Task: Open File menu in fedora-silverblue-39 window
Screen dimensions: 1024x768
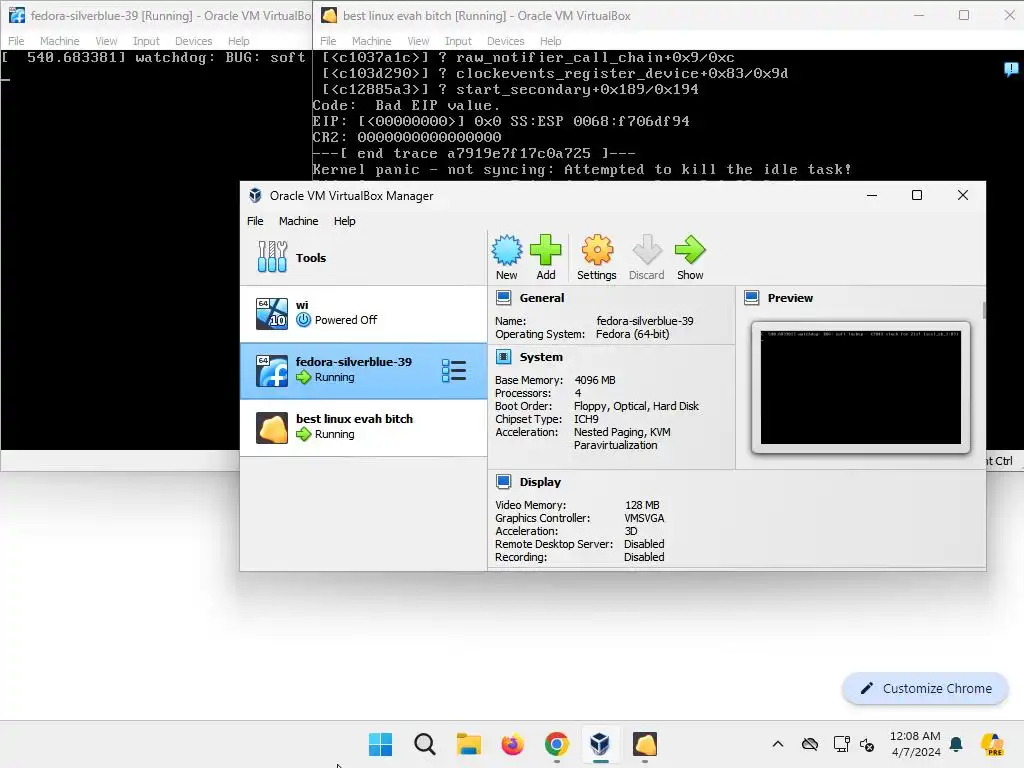Action: coord(16,40)
